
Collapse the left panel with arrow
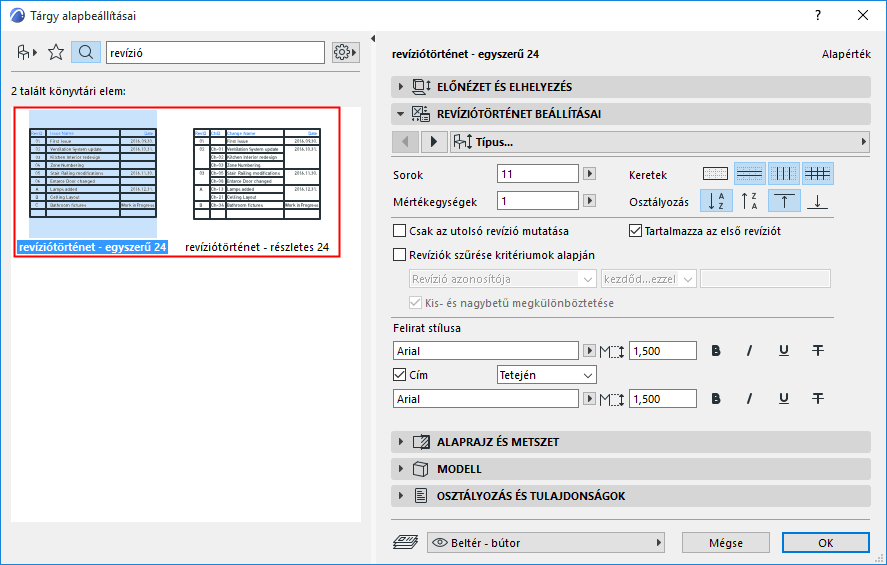tap(373, 38)
